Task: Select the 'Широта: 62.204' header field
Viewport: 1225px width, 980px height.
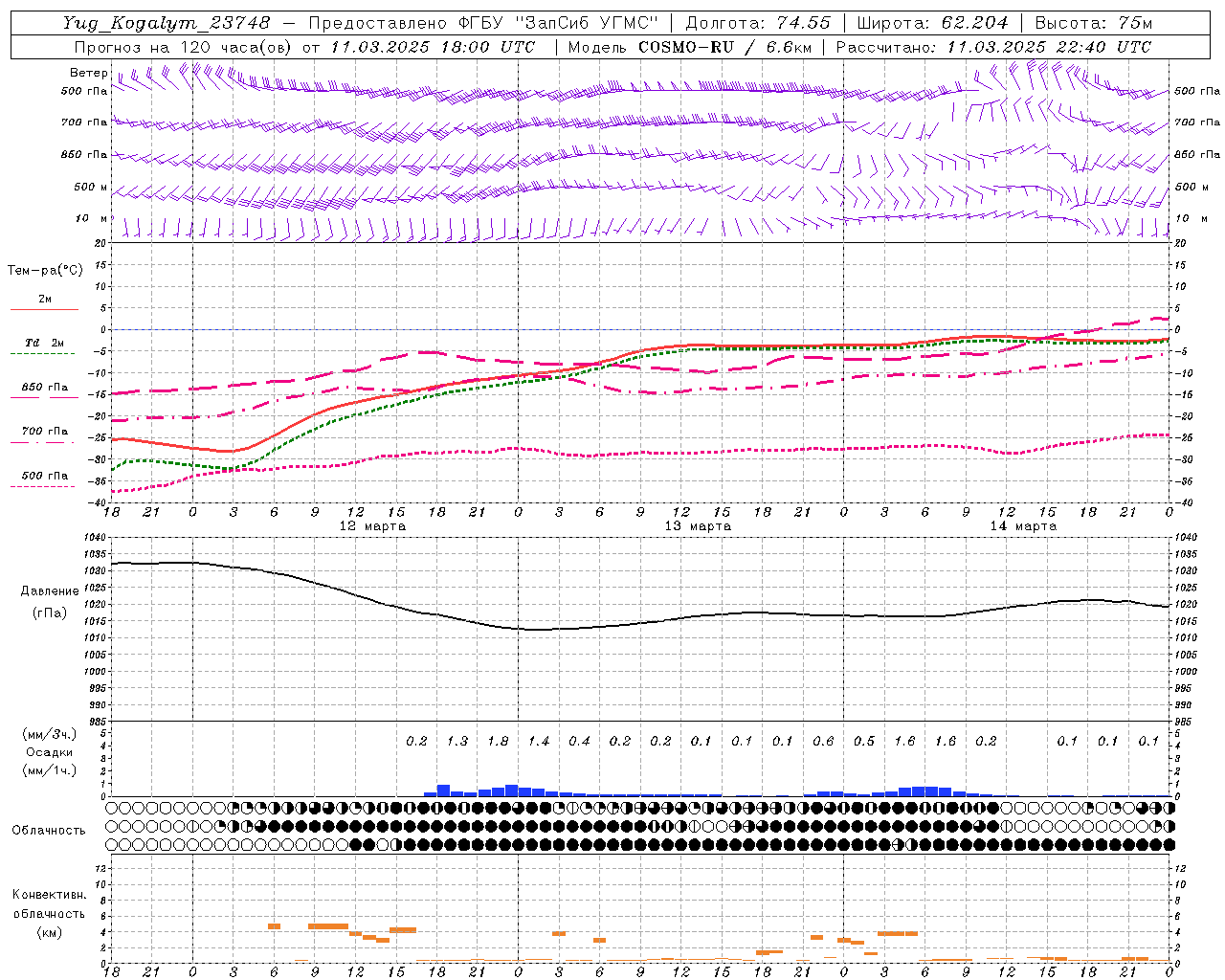Action: [932, 23]
